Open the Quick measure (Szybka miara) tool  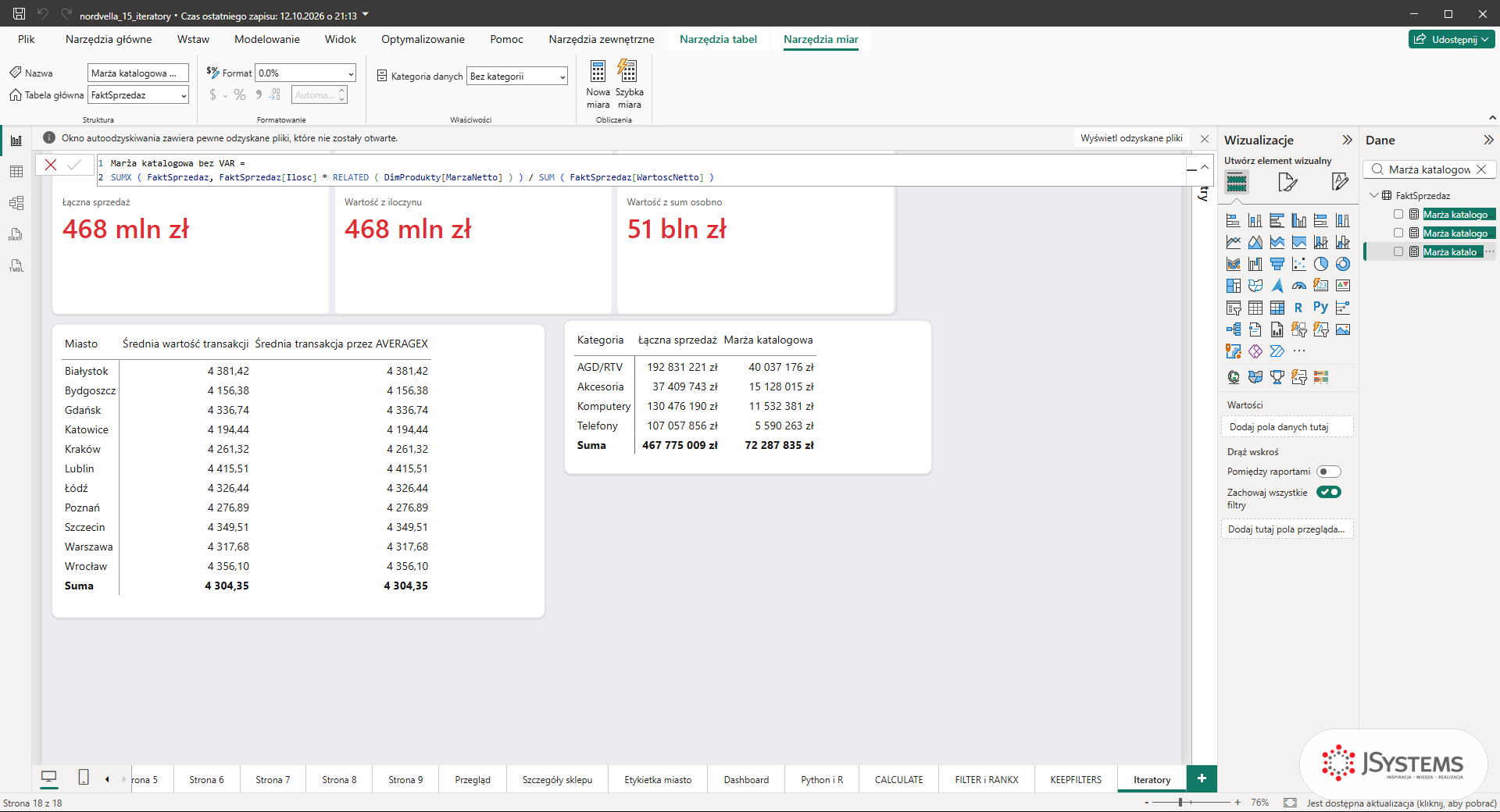pos(629,85)
